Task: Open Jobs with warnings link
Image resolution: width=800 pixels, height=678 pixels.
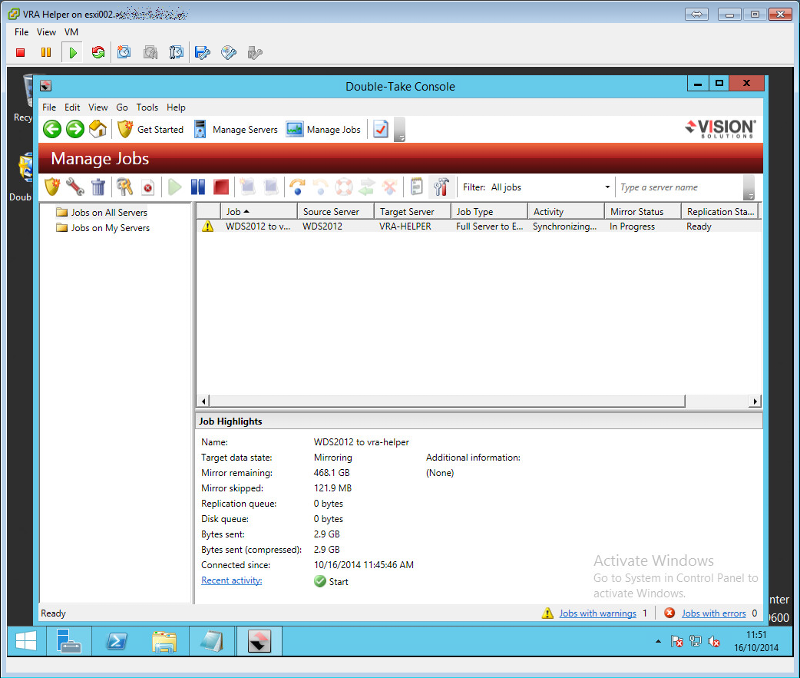Action: [x=597, y=613]
